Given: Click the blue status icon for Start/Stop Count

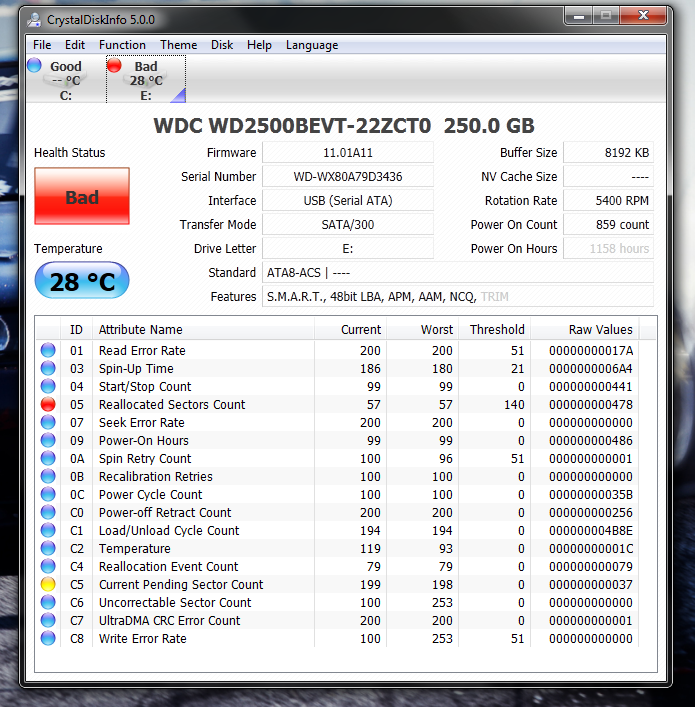Looking at the screenshot, I should click(x=48, y=386).
